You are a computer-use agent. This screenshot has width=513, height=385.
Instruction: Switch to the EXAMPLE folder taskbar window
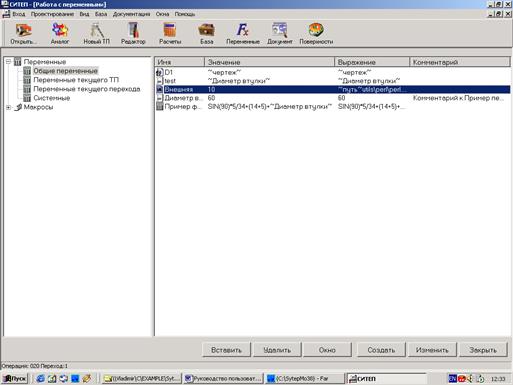pos(142,379)
